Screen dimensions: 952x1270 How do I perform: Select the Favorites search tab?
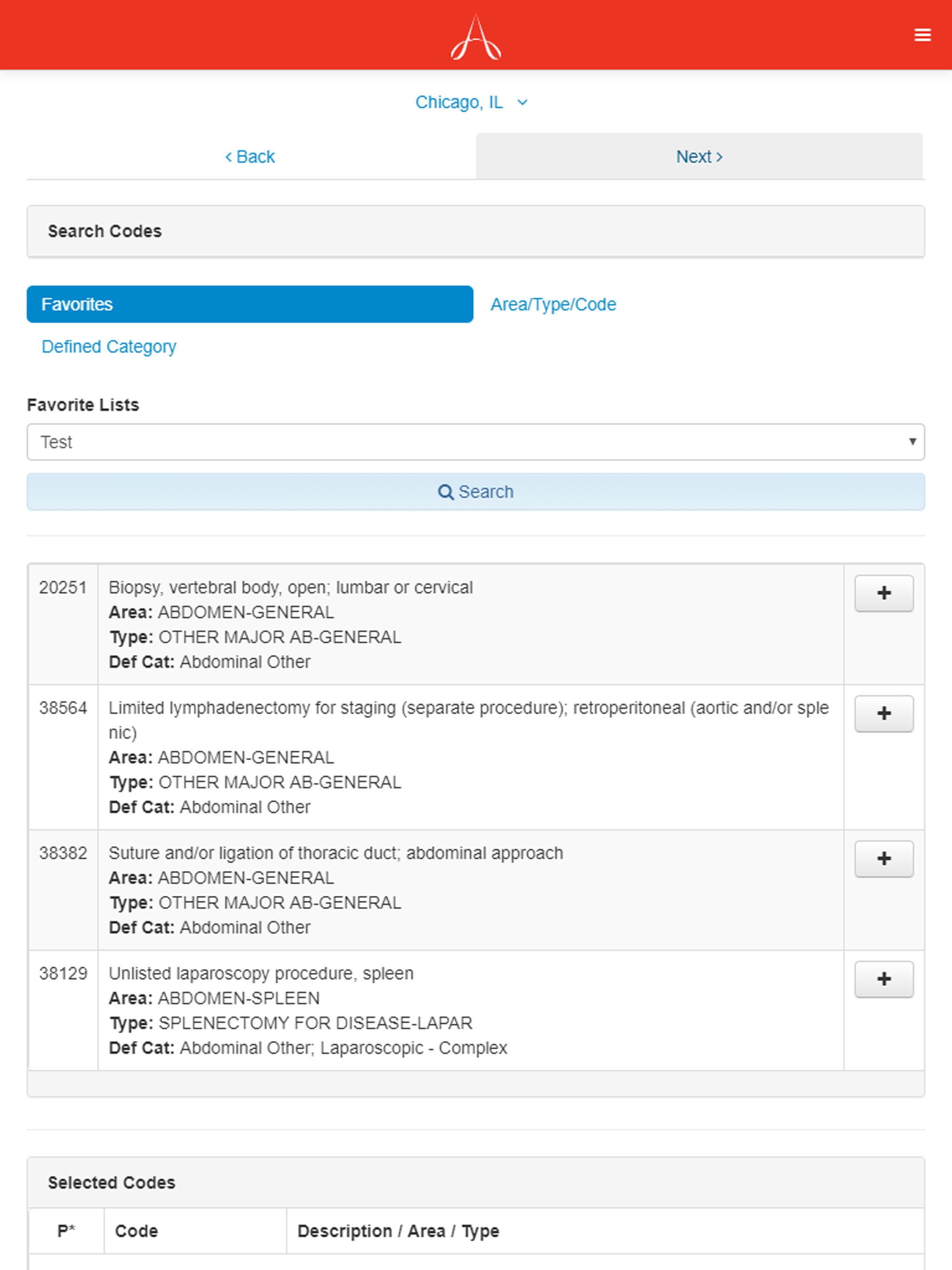[x=249, y=304]
